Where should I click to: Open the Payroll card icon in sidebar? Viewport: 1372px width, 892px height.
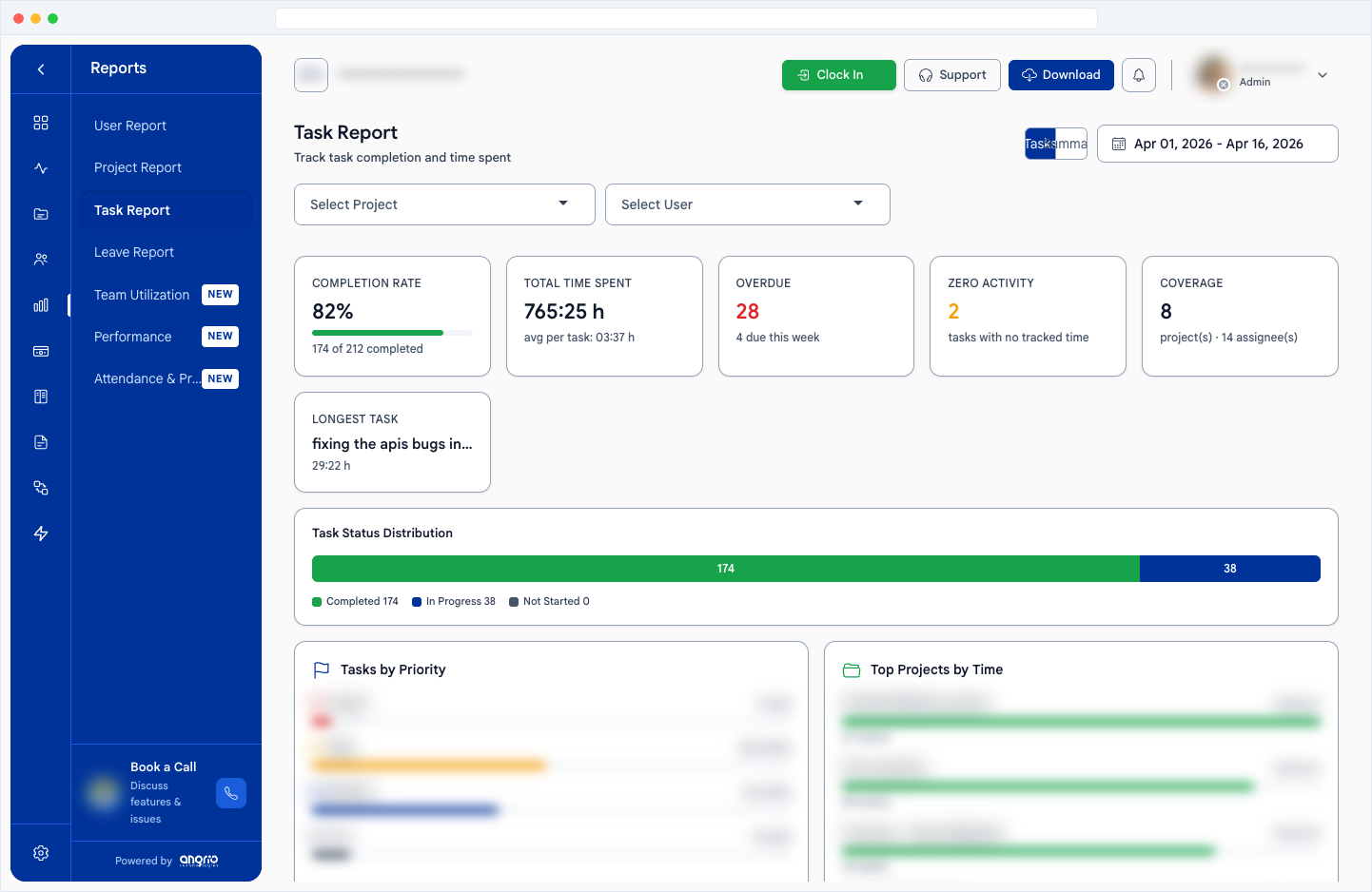[40, 351]
